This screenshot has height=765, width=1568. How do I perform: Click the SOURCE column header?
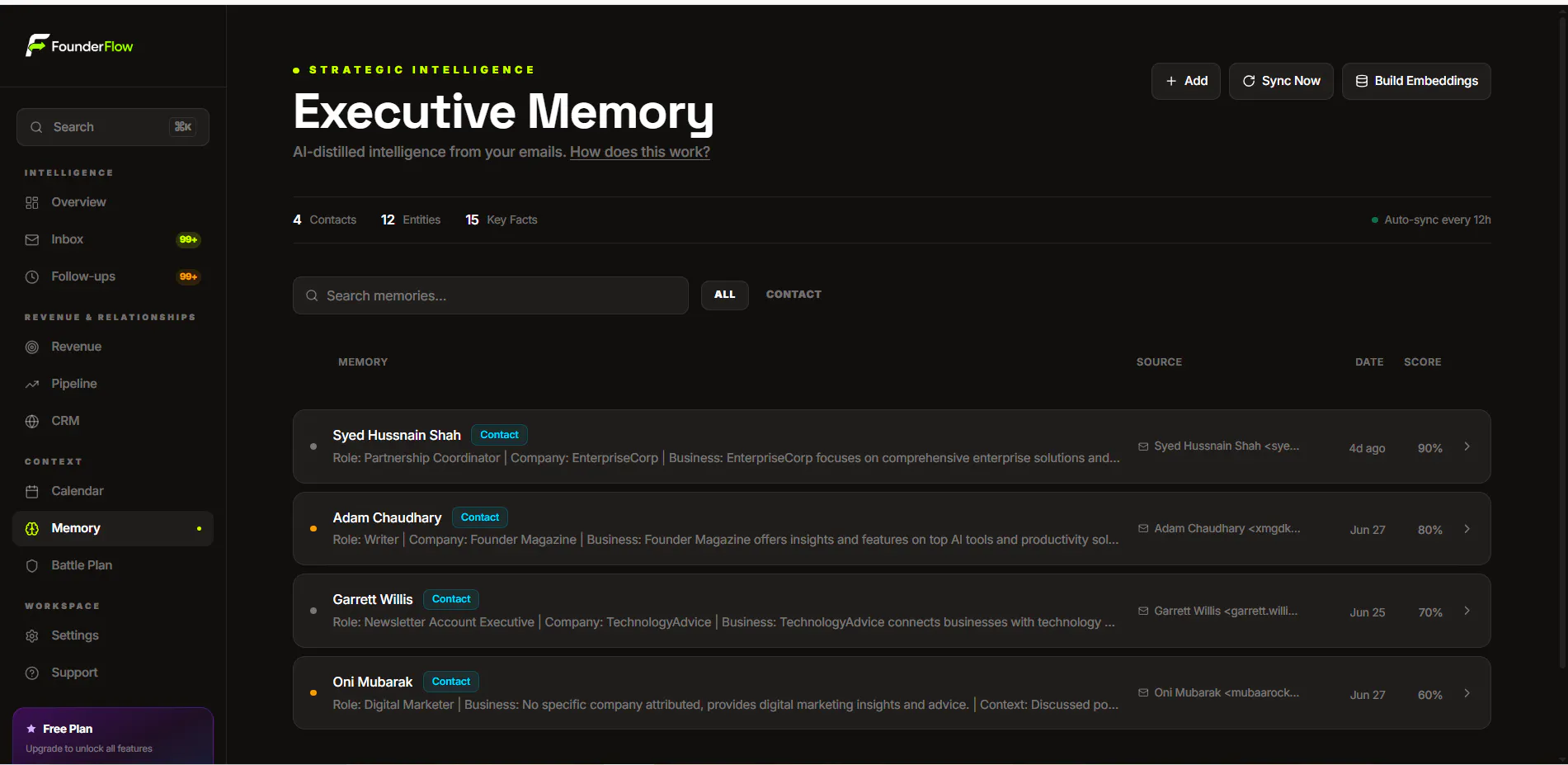(1159, 362)
